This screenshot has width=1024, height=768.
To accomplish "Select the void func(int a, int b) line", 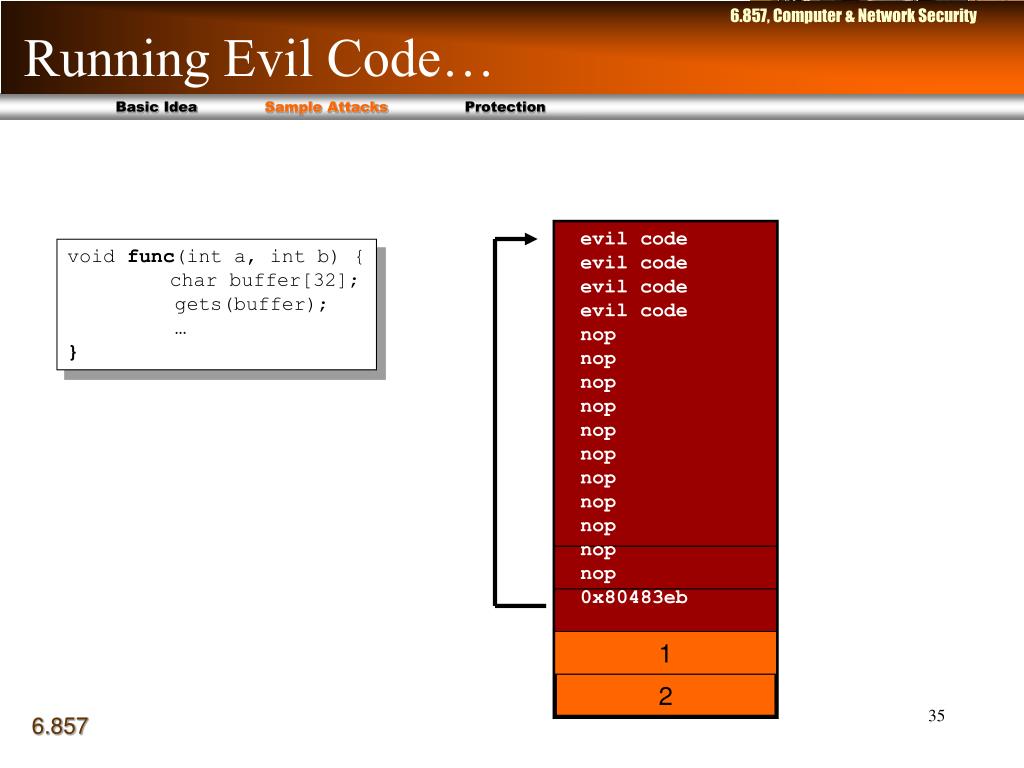I will (216, 256).
